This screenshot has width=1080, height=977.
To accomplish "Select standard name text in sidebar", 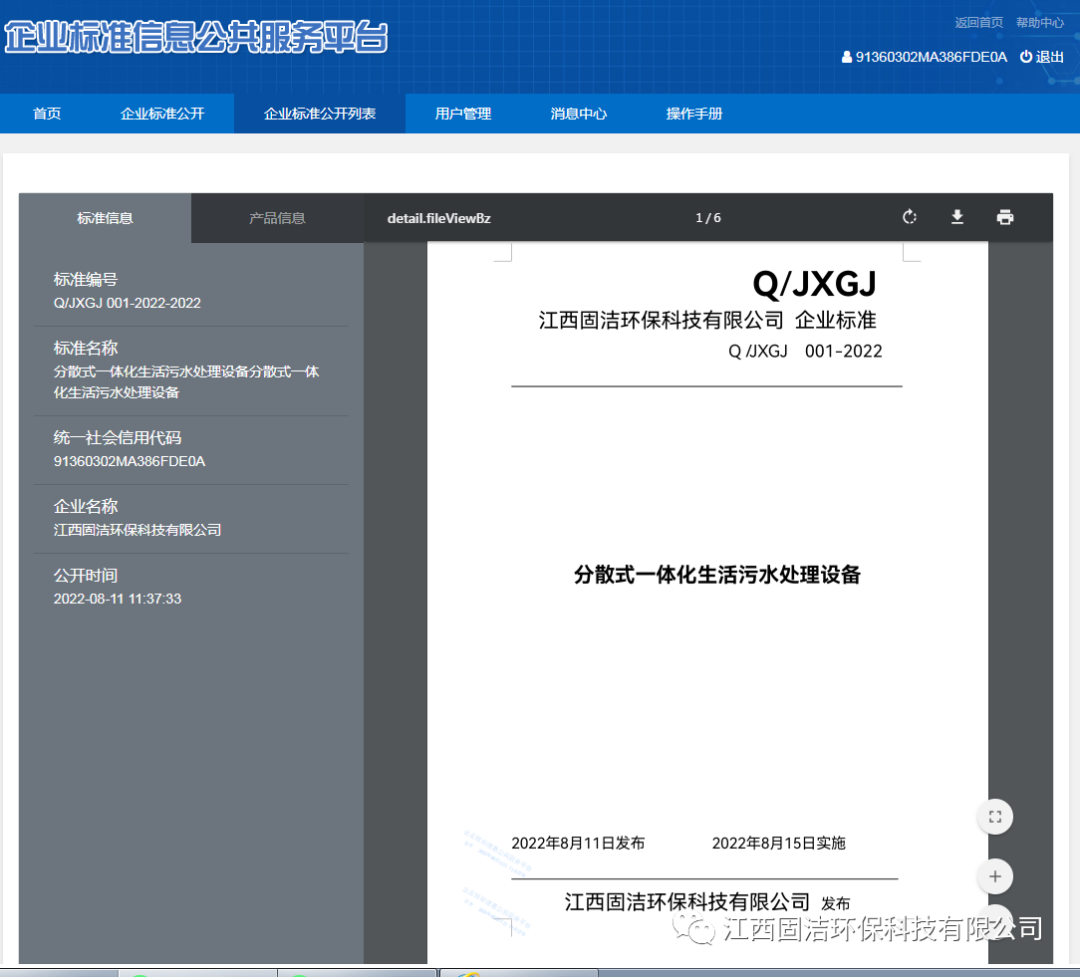I will coord(186,382).
